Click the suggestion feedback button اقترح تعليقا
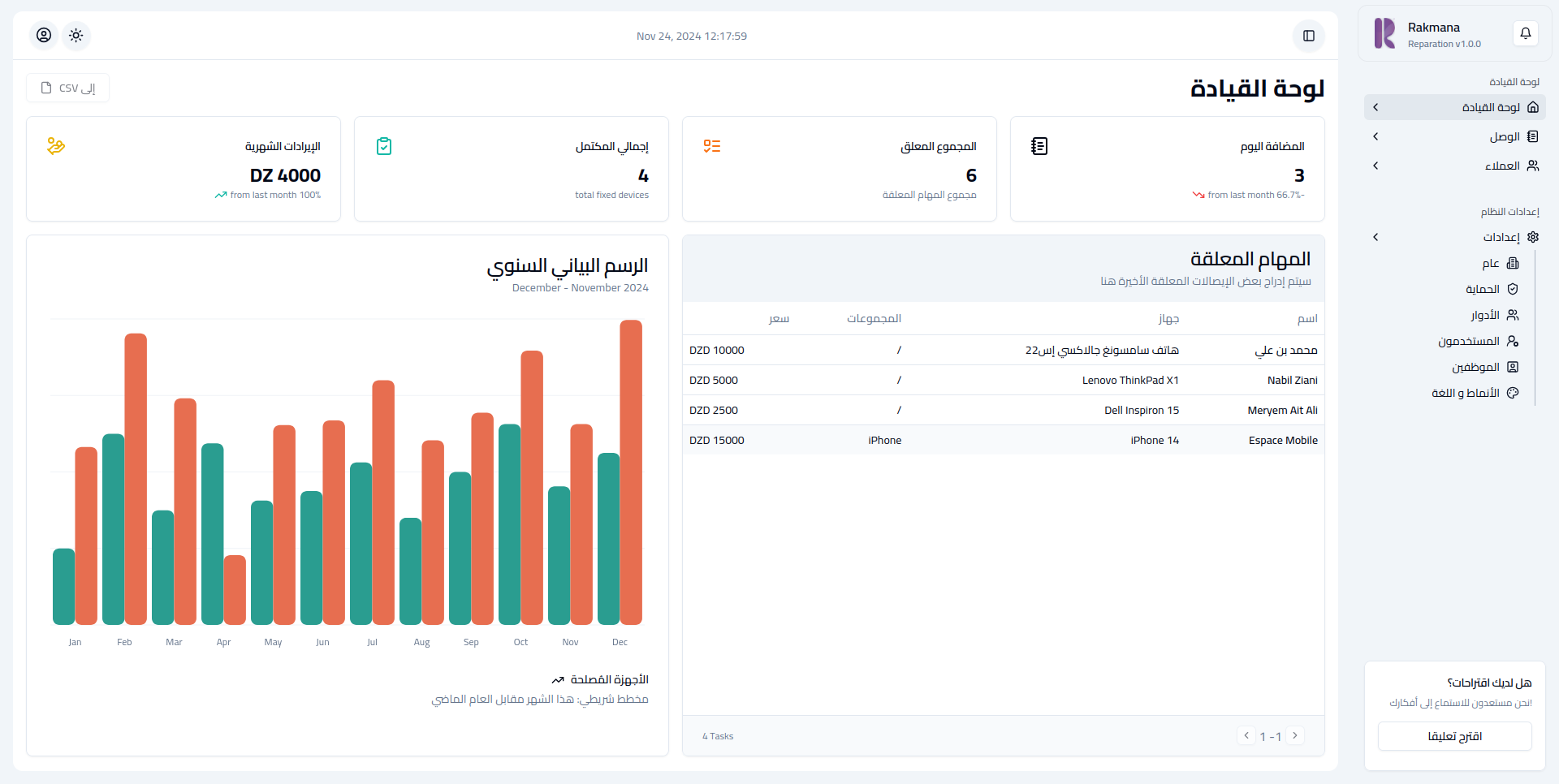Screen dimensions: 1559x784 click(1454, 736)
